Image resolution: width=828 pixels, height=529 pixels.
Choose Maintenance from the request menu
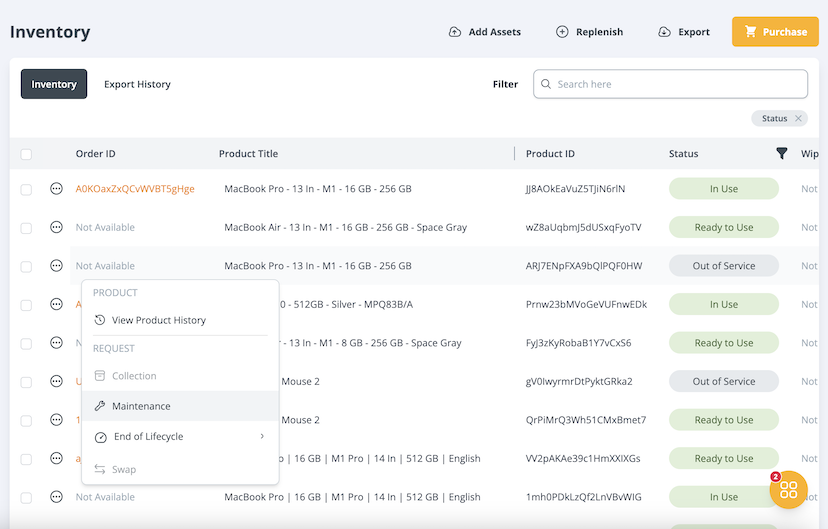click(x=141, y=406)
